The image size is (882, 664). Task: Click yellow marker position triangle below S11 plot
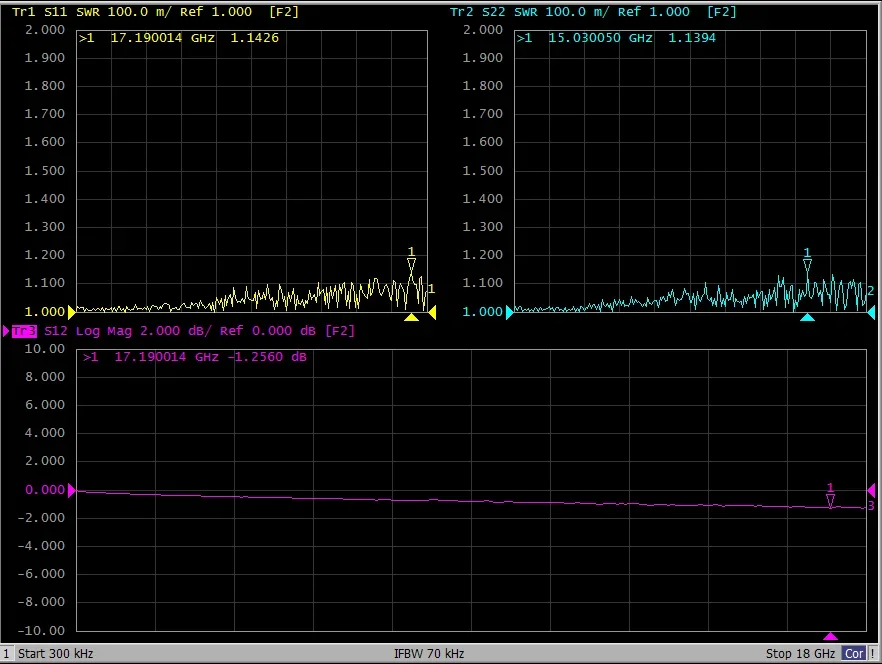411,317
